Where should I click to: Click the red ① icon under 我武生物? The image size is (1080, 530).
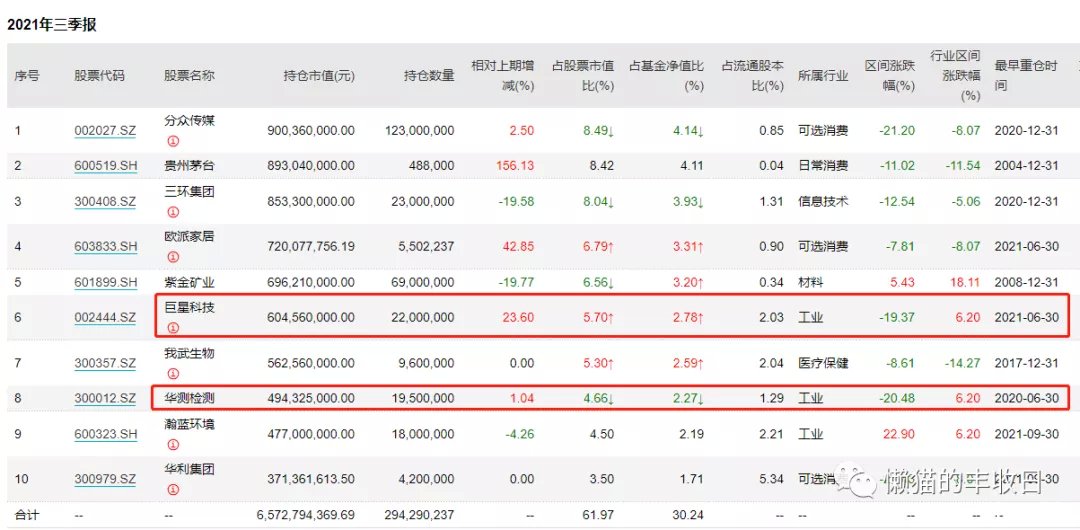coord(173,374)
